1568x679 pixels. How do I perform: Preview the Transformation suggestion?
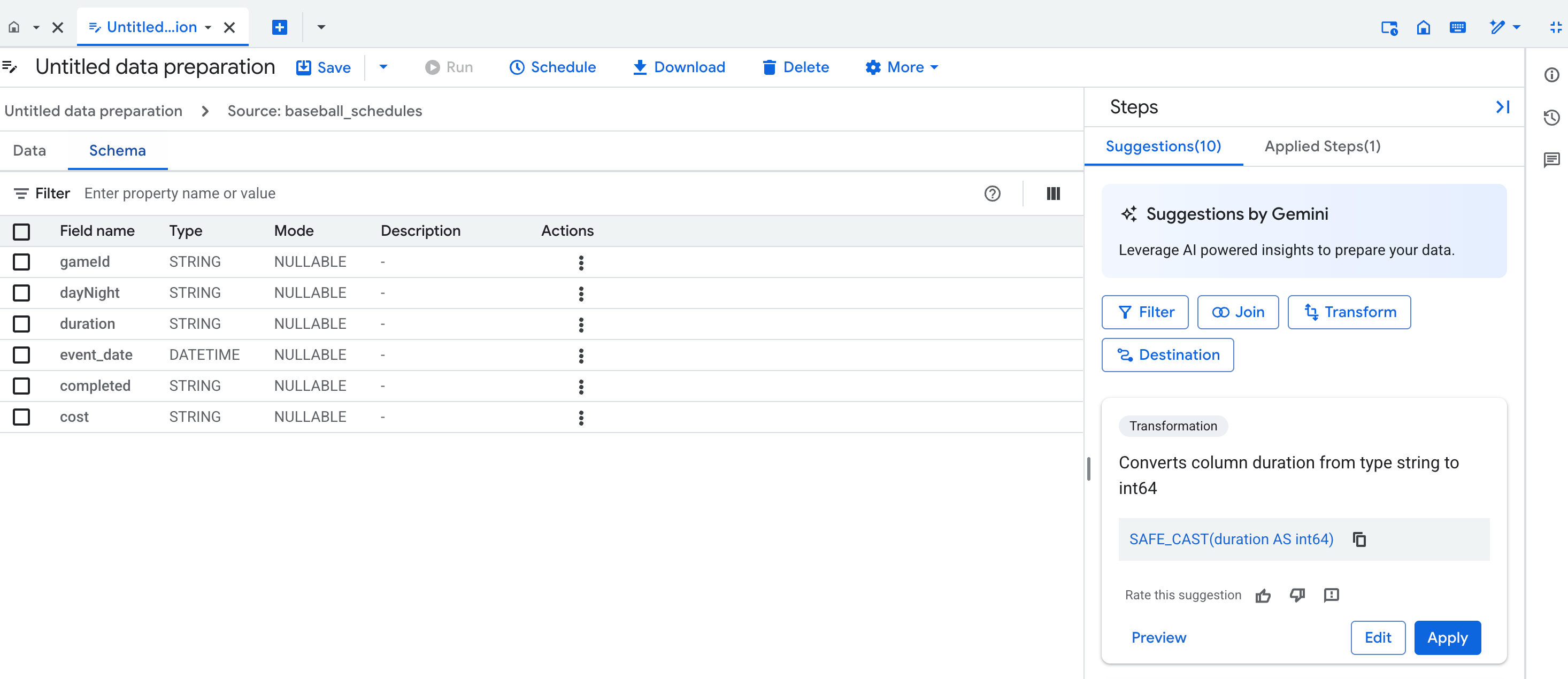click(x=1158, y=638)
